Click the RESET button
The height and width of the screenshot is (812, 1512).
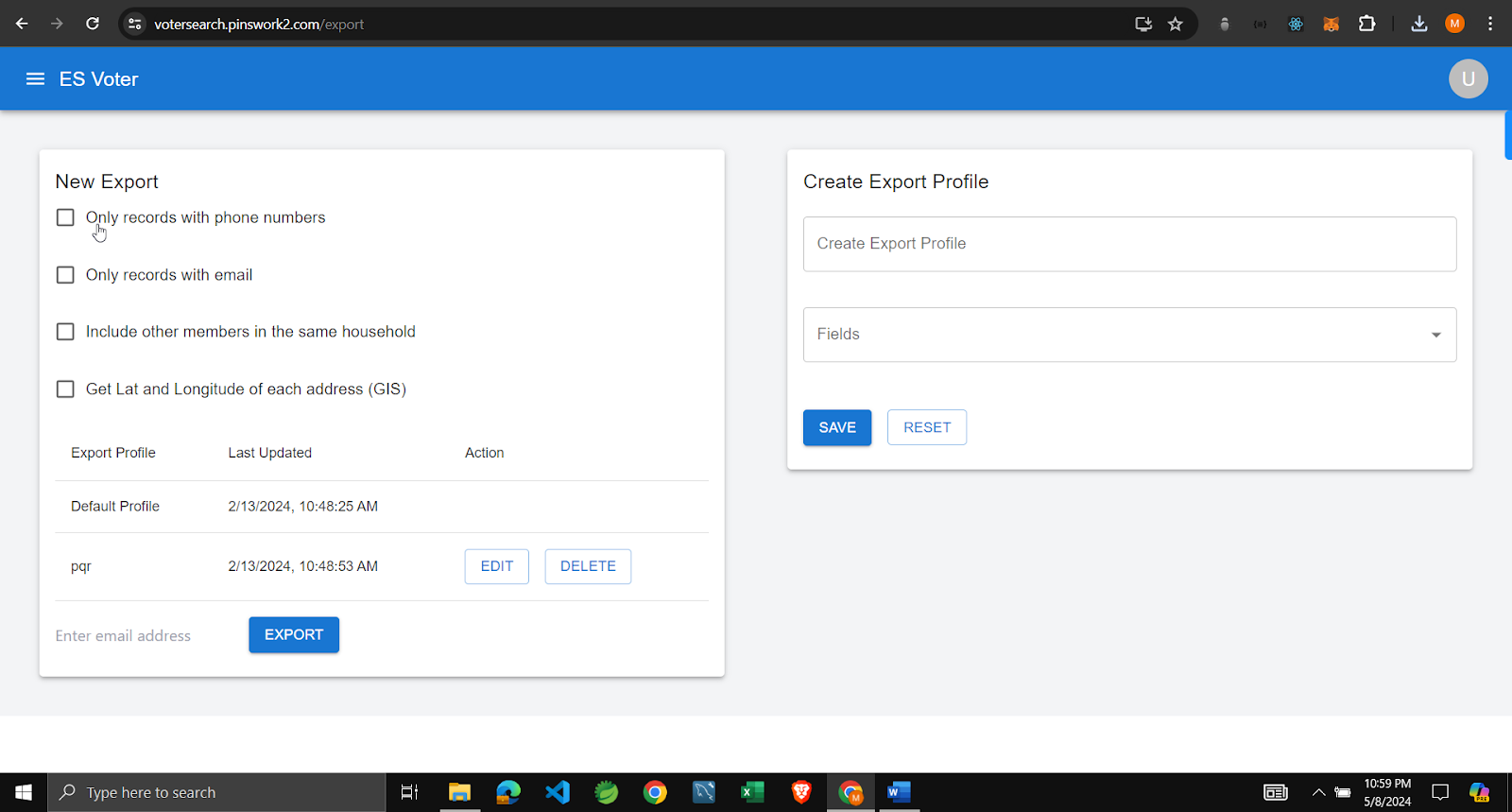point(927,427)
